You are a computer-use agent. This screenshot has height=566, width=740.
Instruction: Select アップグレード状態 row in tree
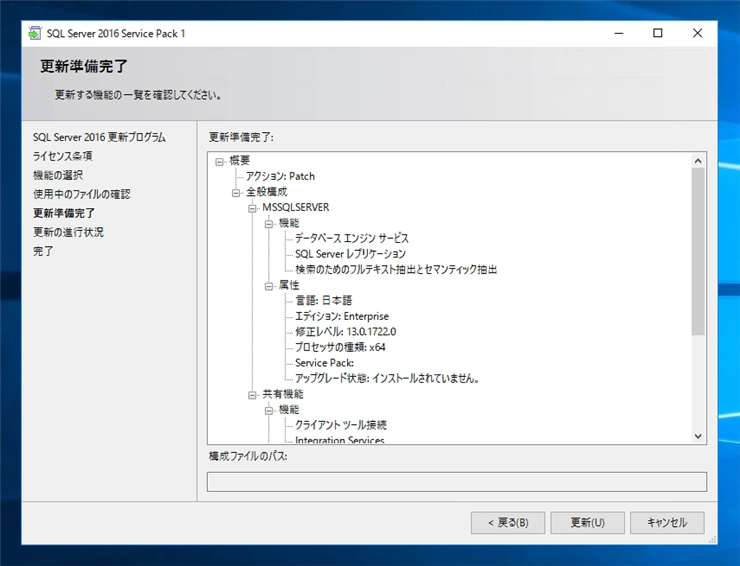[x=387, y=379]
